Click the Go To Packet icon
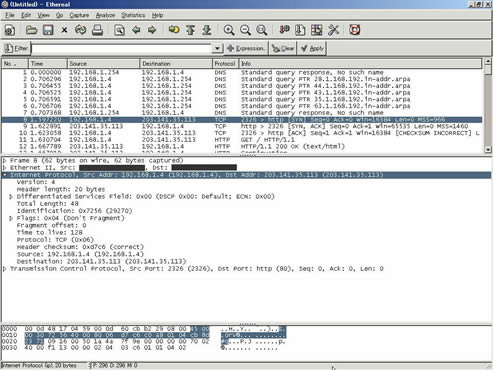The height and width of the screenshot is (370, 493). coord(174,30)
